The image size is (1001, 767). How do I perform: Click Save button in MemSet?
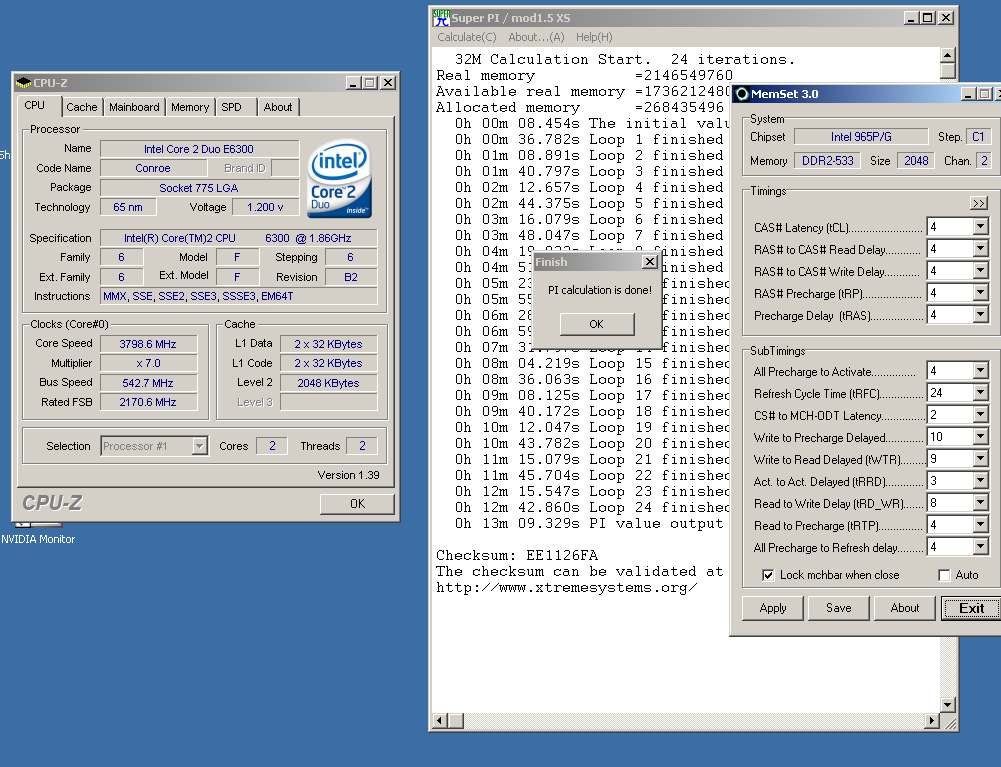838,608
